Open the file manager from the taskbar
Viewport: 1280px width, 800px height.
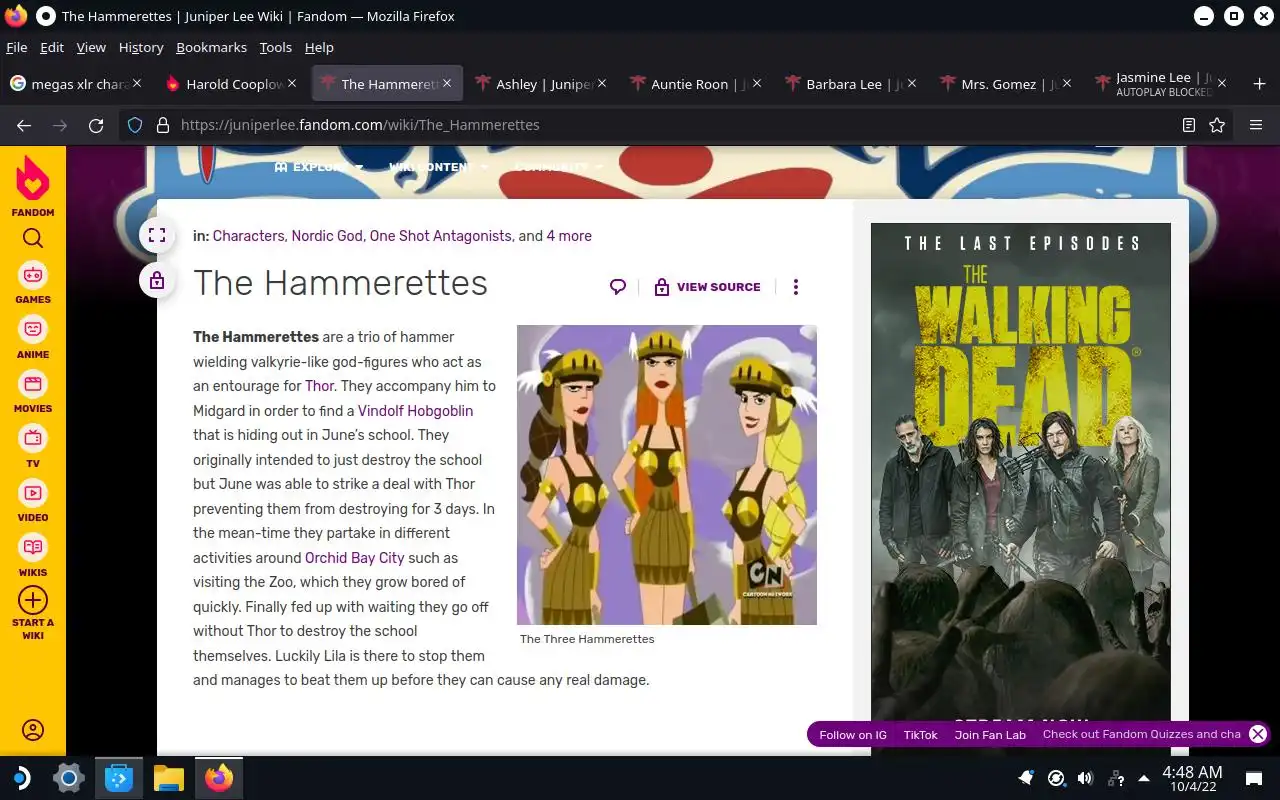pyautogui.click(x=169, y=778)
